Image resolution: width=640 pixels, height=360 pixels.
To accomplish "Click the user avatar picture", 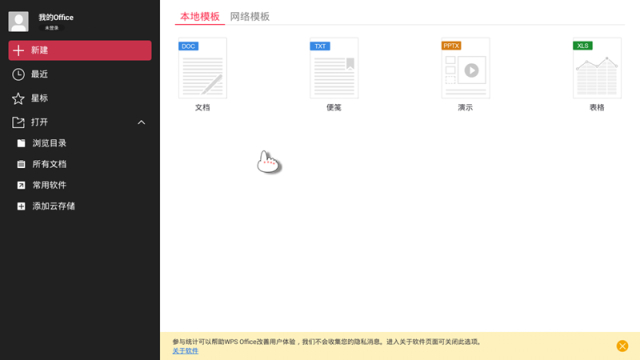I will pos(18,21).
